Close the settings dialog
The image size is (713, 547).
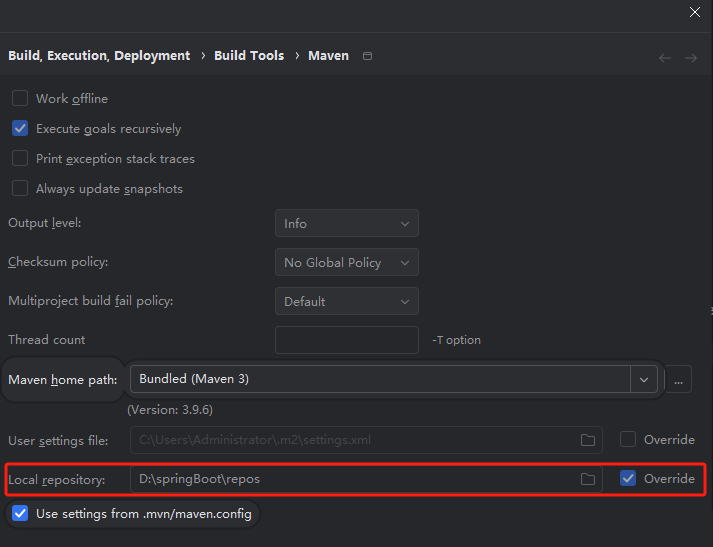pyautogui.click(x=695, y=12)
